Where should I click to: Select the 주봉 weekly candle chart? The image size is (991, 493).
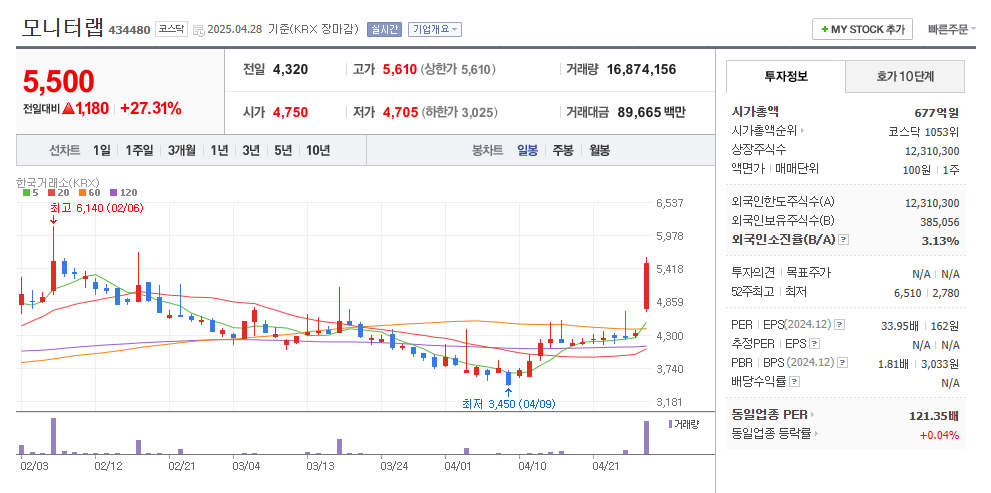click(563, 150)
